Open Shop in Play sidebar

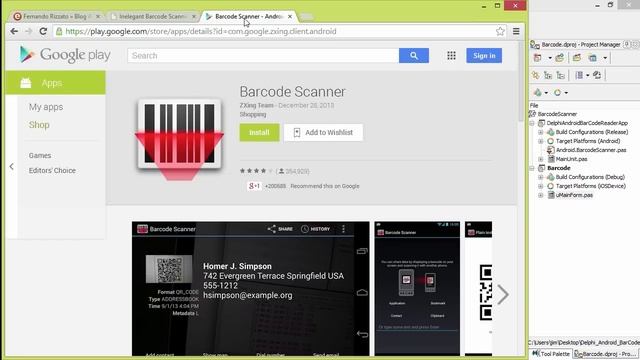(39, 125)
